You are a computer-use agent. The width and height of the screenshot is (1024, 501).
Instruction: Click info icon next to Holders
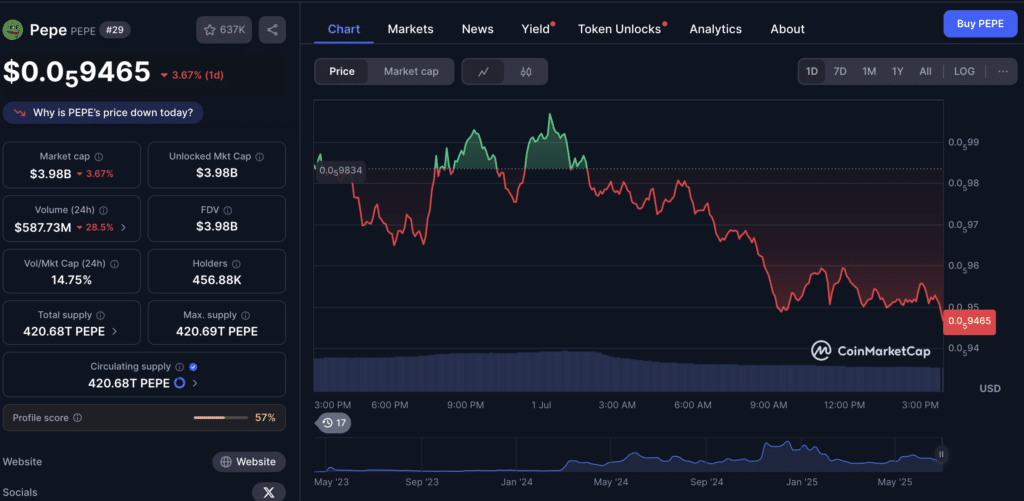pyautogui.click(x=236, y=264)
